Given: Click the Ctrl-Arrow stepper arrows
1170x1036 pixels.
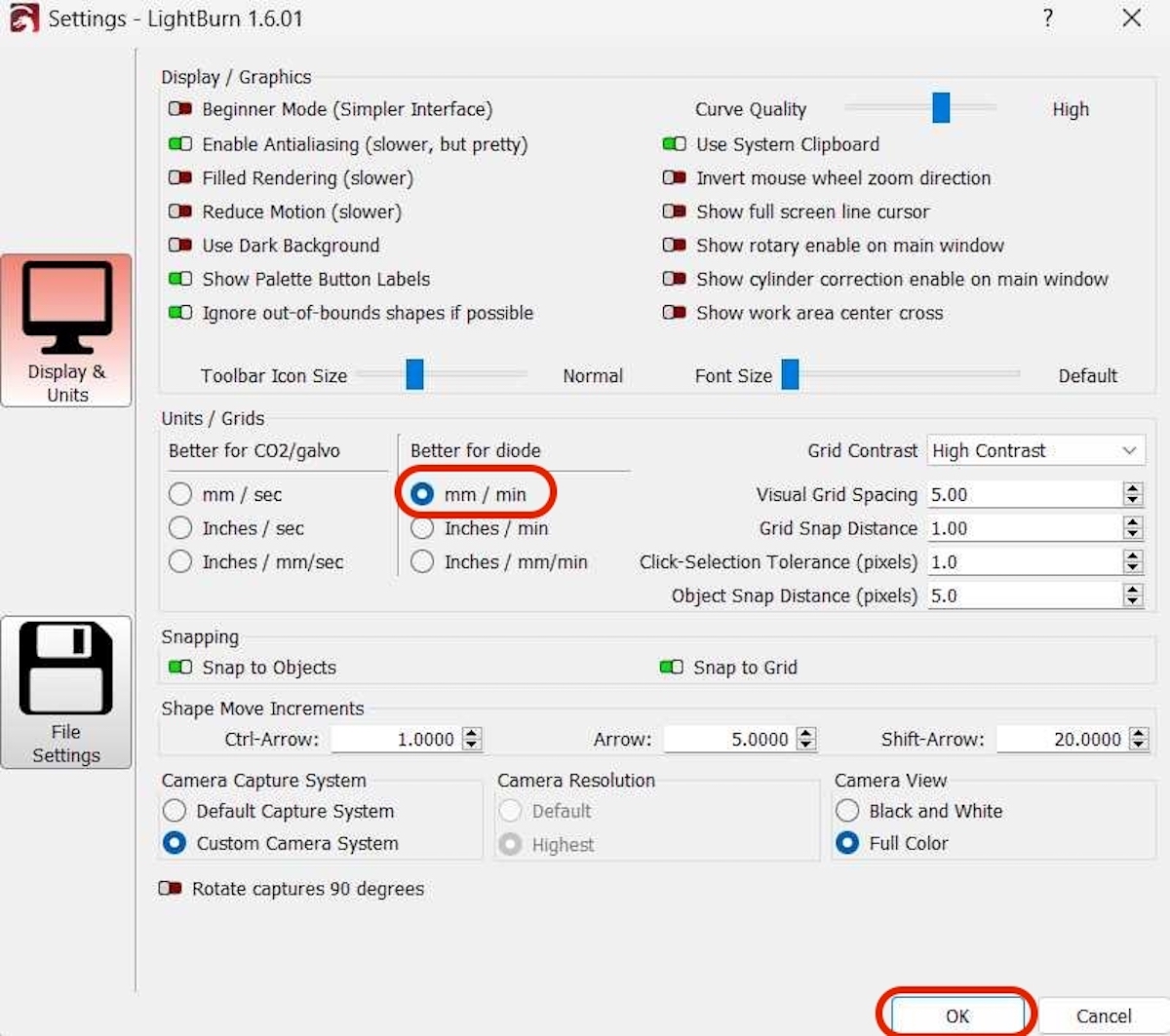Looking at the screenshot, I should coord(472,739).
